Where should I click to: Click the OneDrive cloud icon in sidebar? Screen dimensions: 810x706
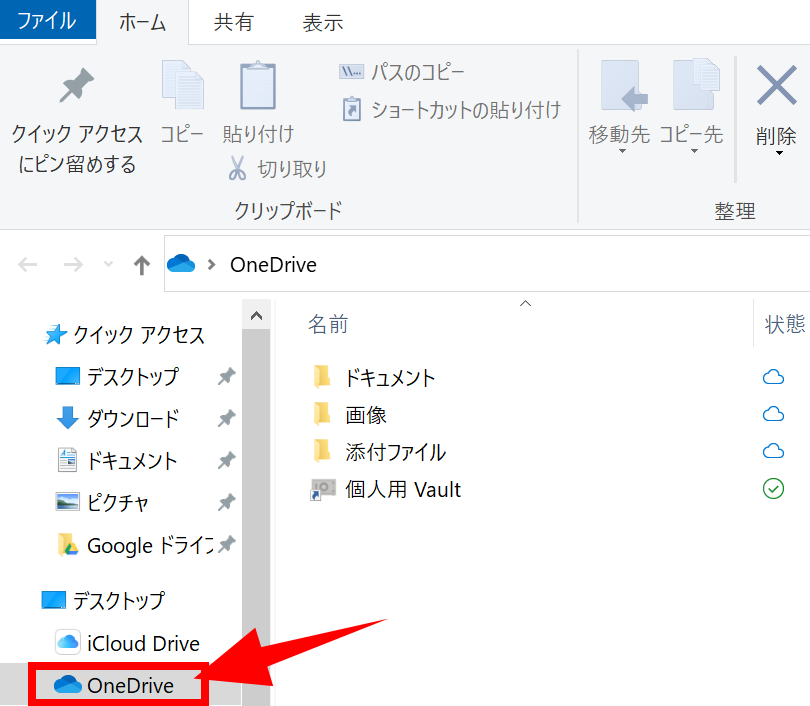[68, 685]
